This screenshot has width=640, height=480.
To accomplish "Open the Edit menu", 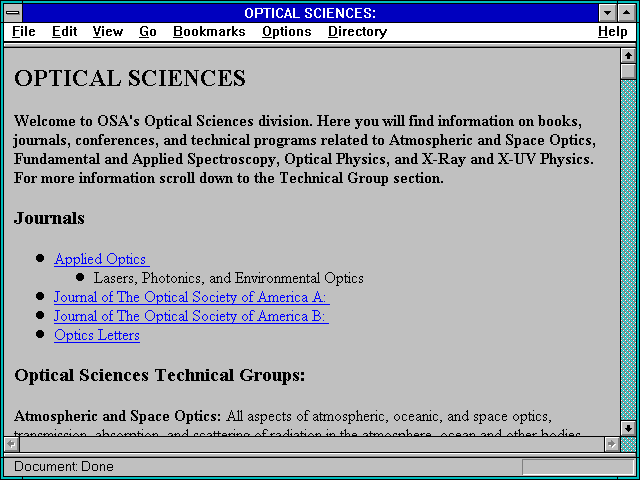I will point(64,32).
